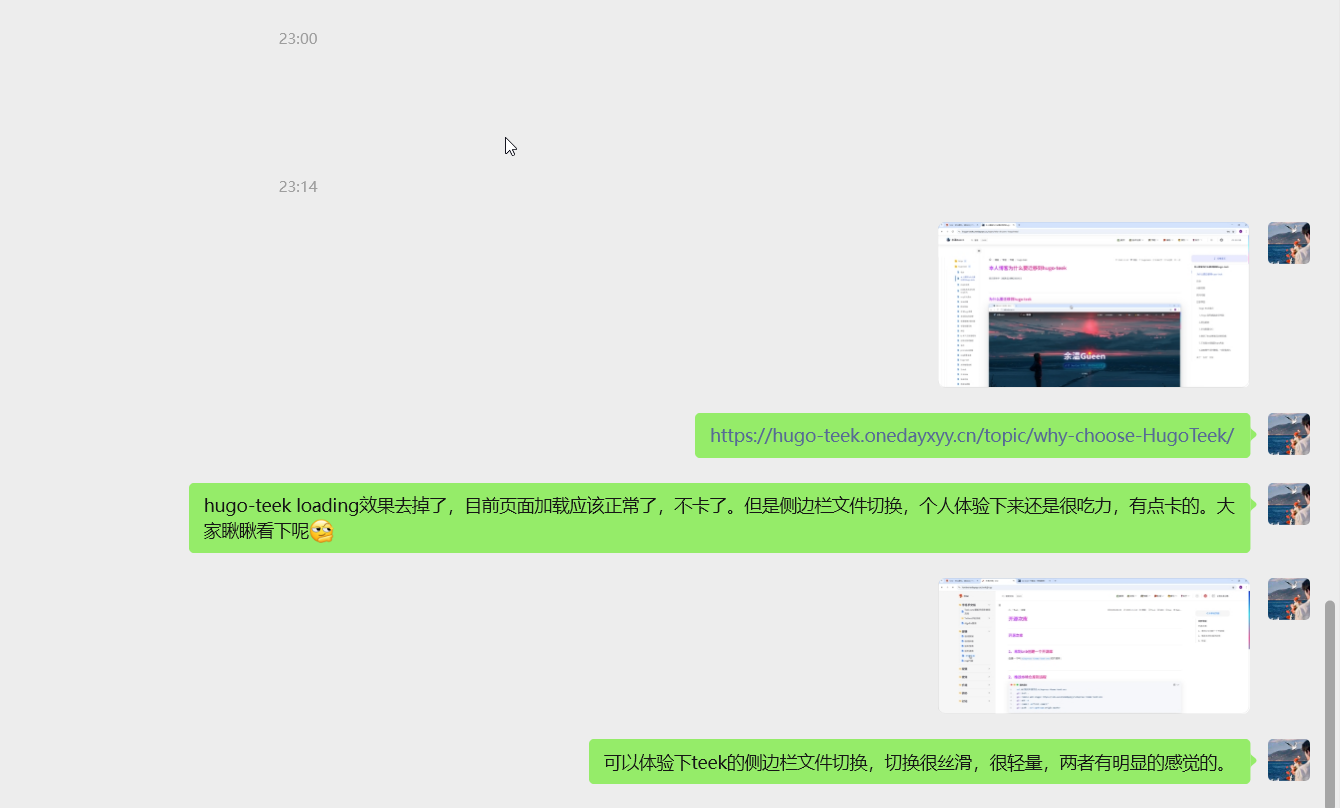Open the first screenshot thumbnail with the sunset banner
Screen dimensions: 1340x808
click(x=1093, y=304)
